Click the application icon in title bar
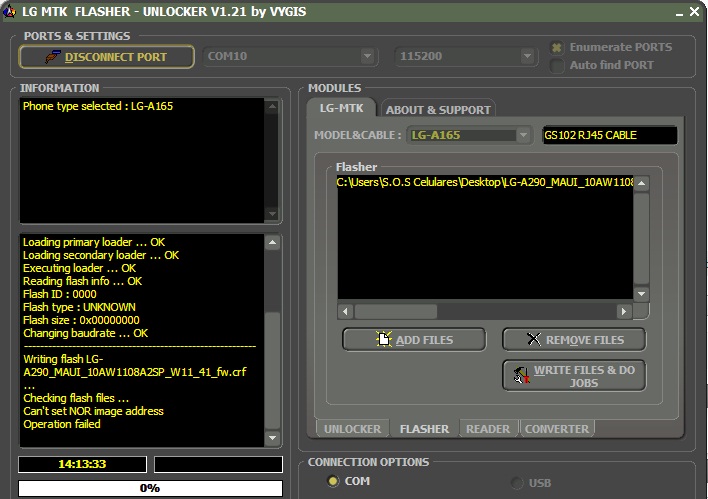The image size is (708, 499). pyautogui.click(x=9, y=11)
